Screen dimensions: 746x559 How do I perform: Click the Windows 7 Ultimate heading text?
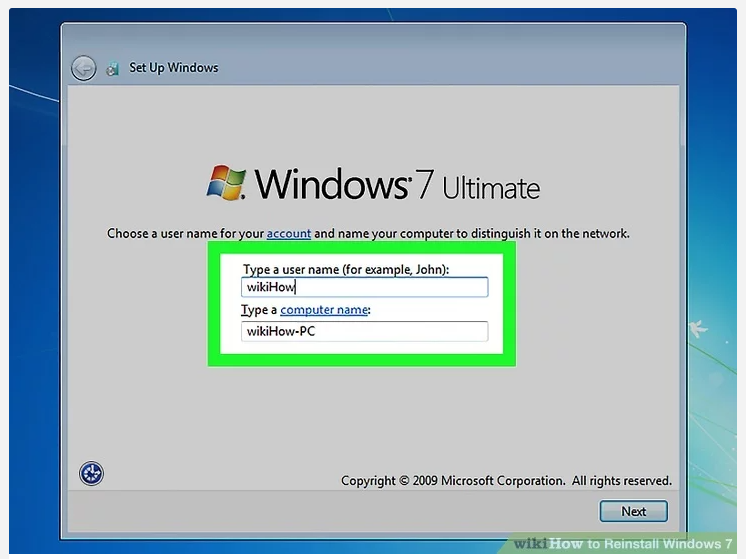pyautogui.click(x=397, y=184)
